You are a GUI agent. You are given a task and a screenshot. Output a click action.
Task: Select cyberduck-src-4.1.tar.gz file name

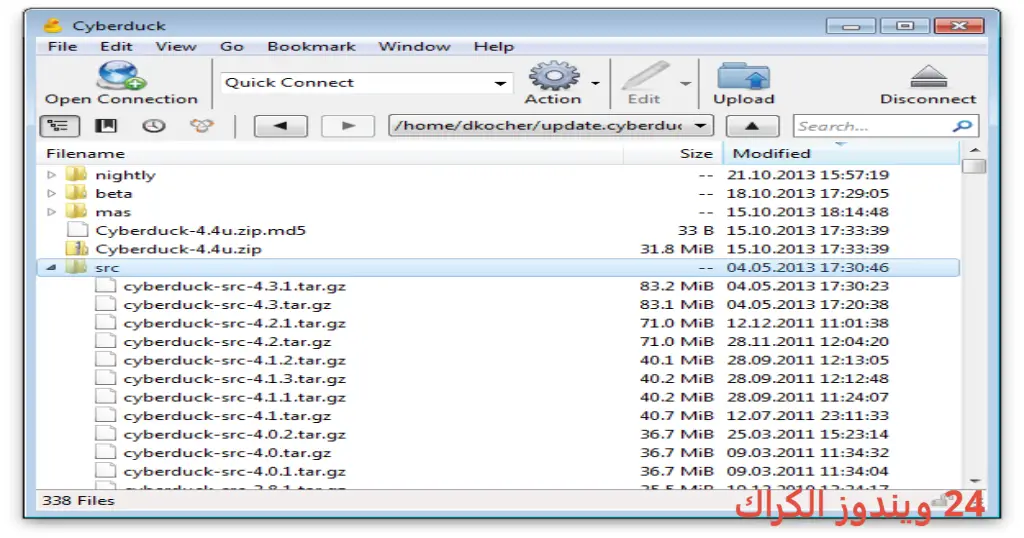click(227, 415)
